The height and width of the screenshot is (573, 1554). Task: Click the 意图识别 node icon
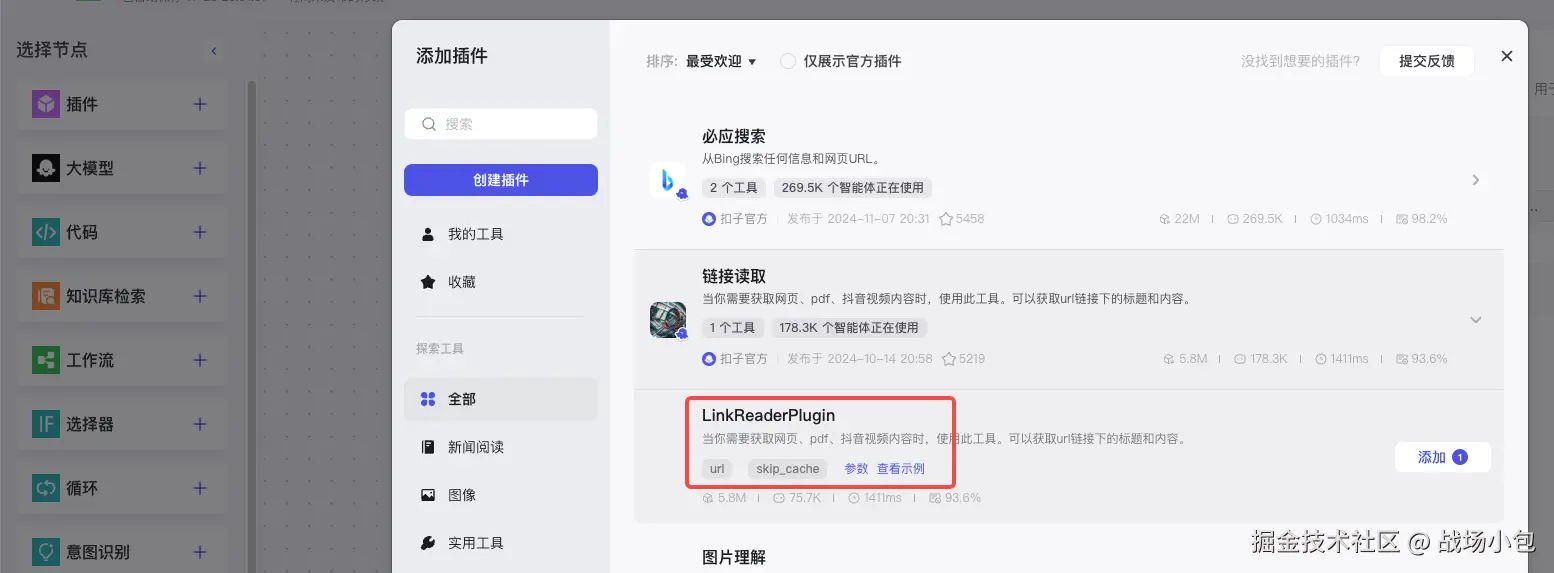46,552
